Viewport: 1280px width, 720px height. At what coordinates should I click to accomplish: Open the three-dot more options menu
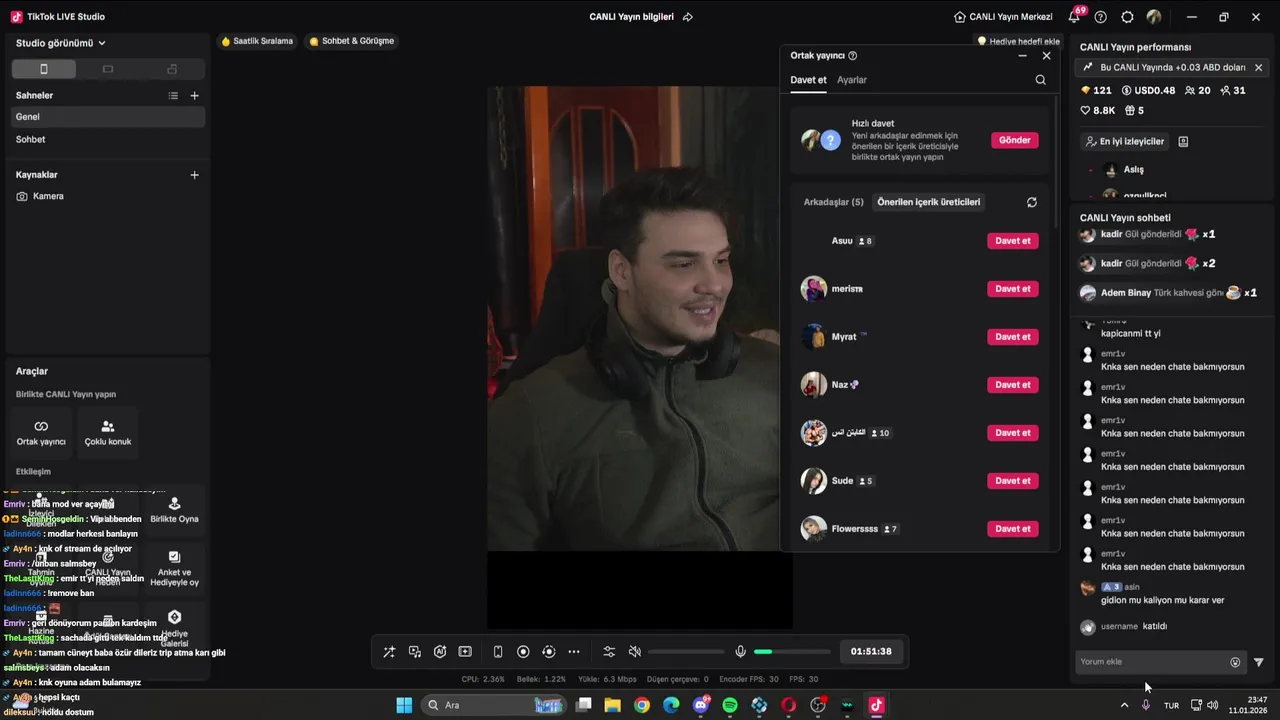tap(574, 652)
